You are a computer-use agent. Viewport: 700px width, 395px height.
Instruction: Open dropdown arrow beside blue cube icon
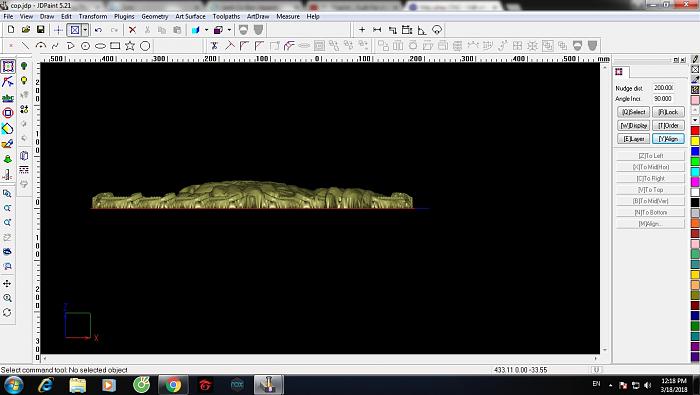point(206,30)
